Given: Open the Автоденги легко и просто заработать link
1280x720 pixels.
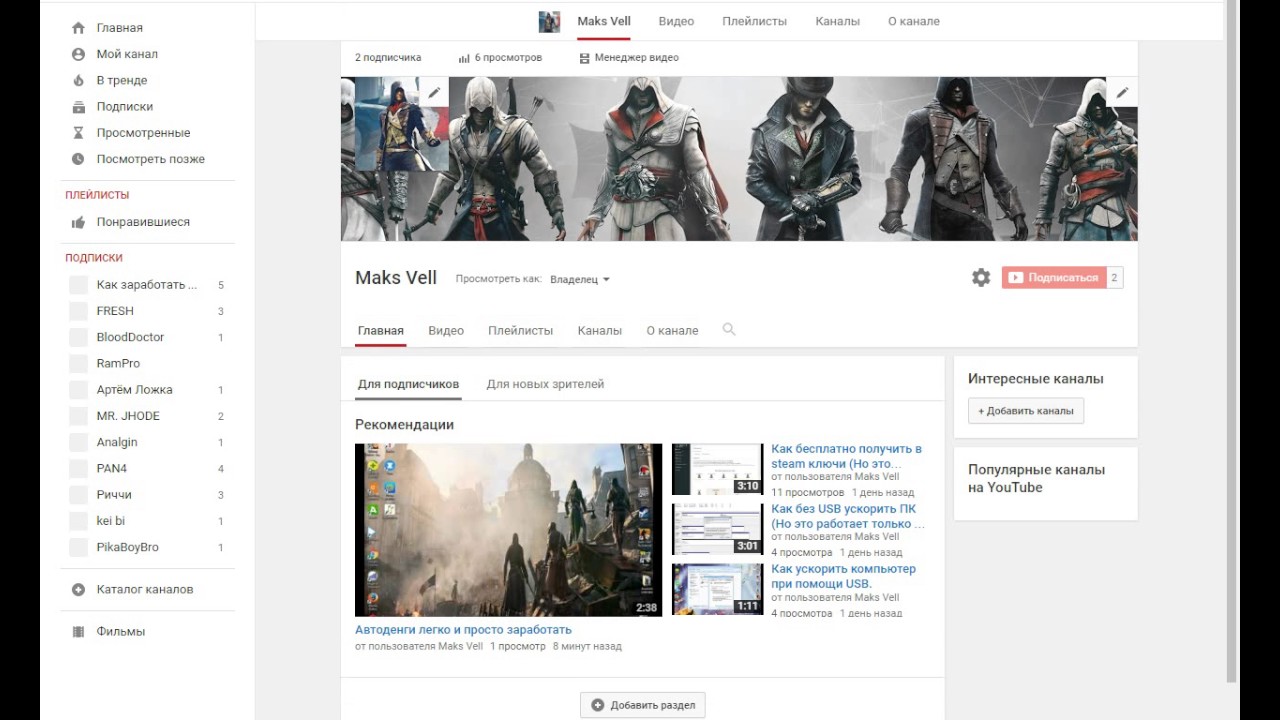Looking at the screenshot, I should (463, 630).
